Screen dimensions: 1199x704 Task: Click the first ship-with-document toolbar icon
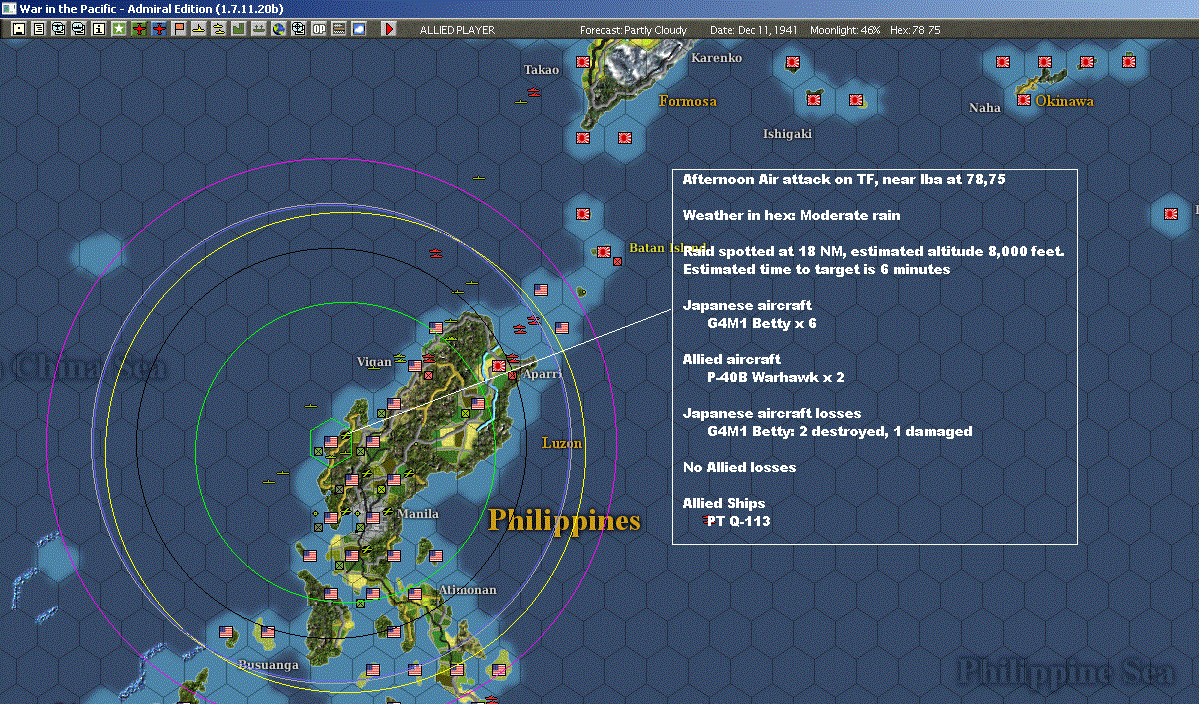point(59,29)
